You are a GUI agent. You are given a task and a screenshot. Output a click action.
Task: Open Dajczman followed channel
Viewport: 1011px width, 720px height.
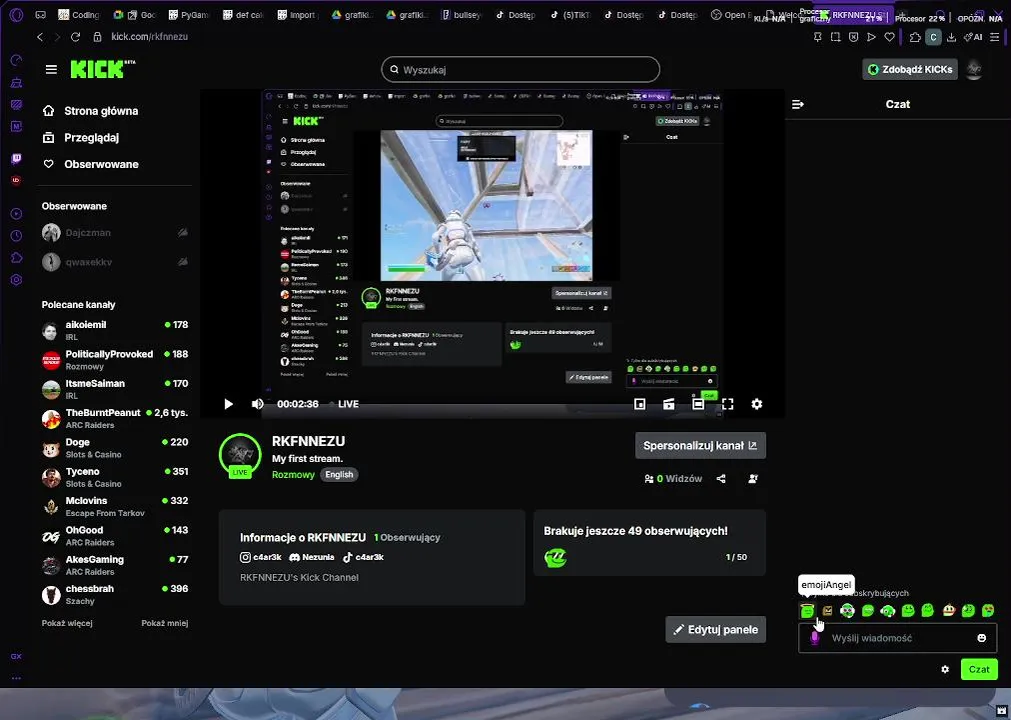point(115,233)
